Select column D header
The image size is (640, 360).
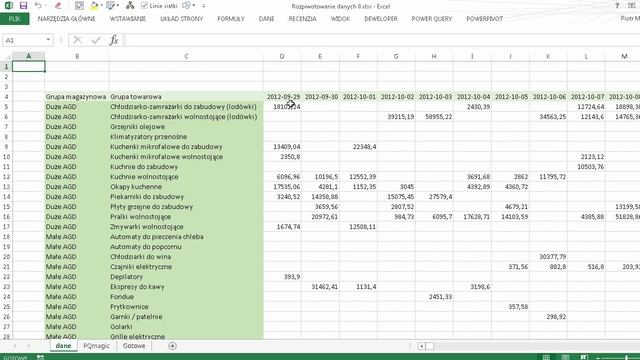(282, 56)
